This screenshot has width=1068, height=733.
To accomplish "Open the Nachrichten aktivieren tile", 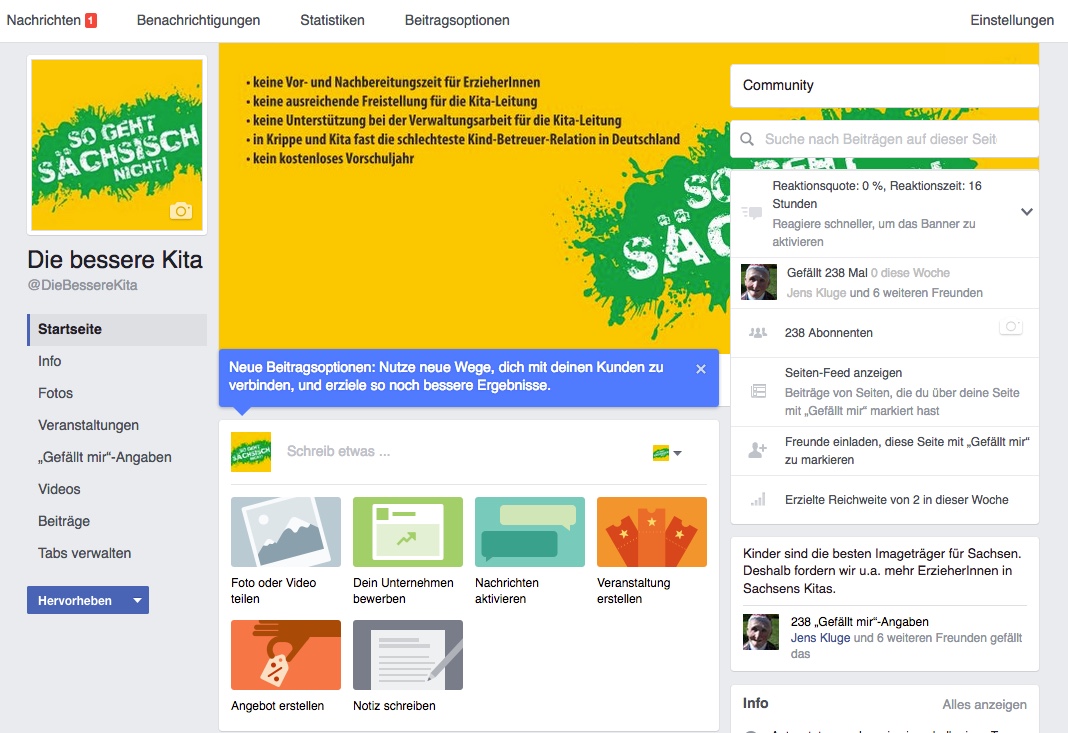I will 529,532.
